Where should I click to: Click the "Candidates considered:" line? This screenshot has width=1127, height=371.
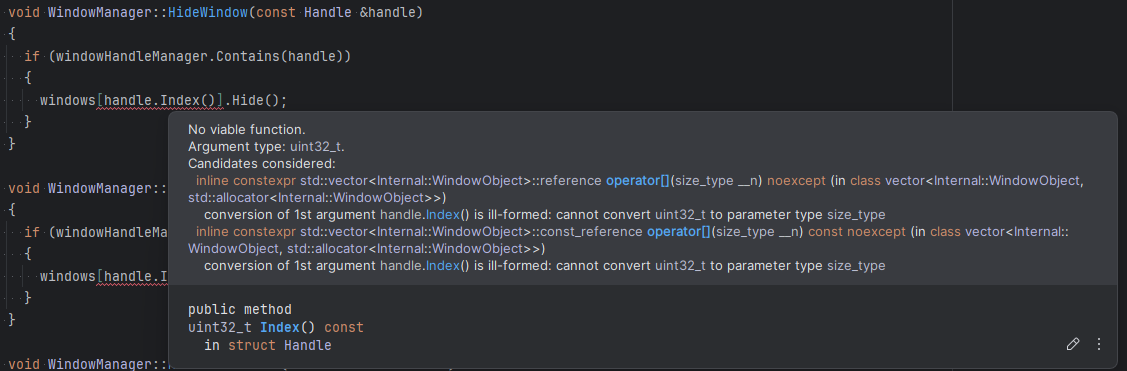pyautogui.click(x=257, y=164)
